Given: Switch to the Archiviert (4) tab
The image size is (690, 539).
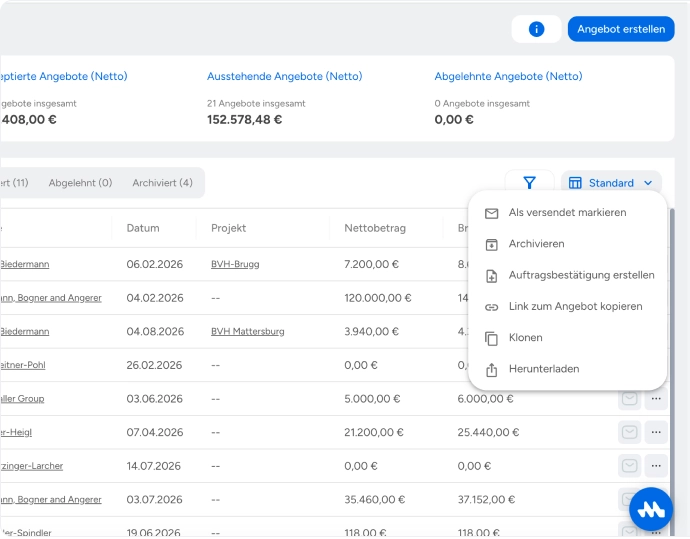Looking at the screenshot, I should 162,183.
